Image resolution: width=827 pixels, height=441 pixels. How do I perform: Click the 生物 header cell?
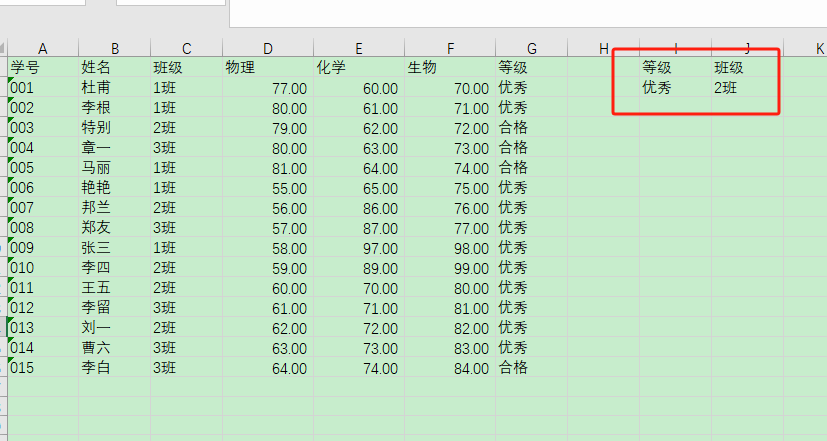point(450,67)
